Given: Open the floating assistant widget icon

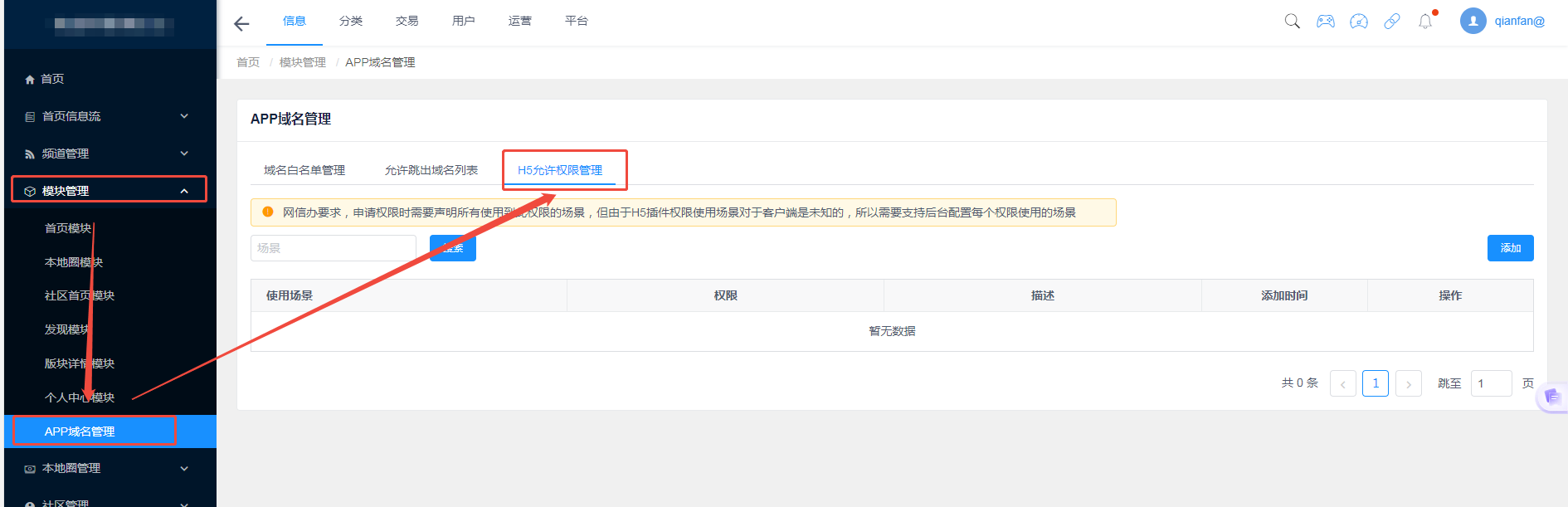Looking at the screenshot, I should click(1551, 397).
